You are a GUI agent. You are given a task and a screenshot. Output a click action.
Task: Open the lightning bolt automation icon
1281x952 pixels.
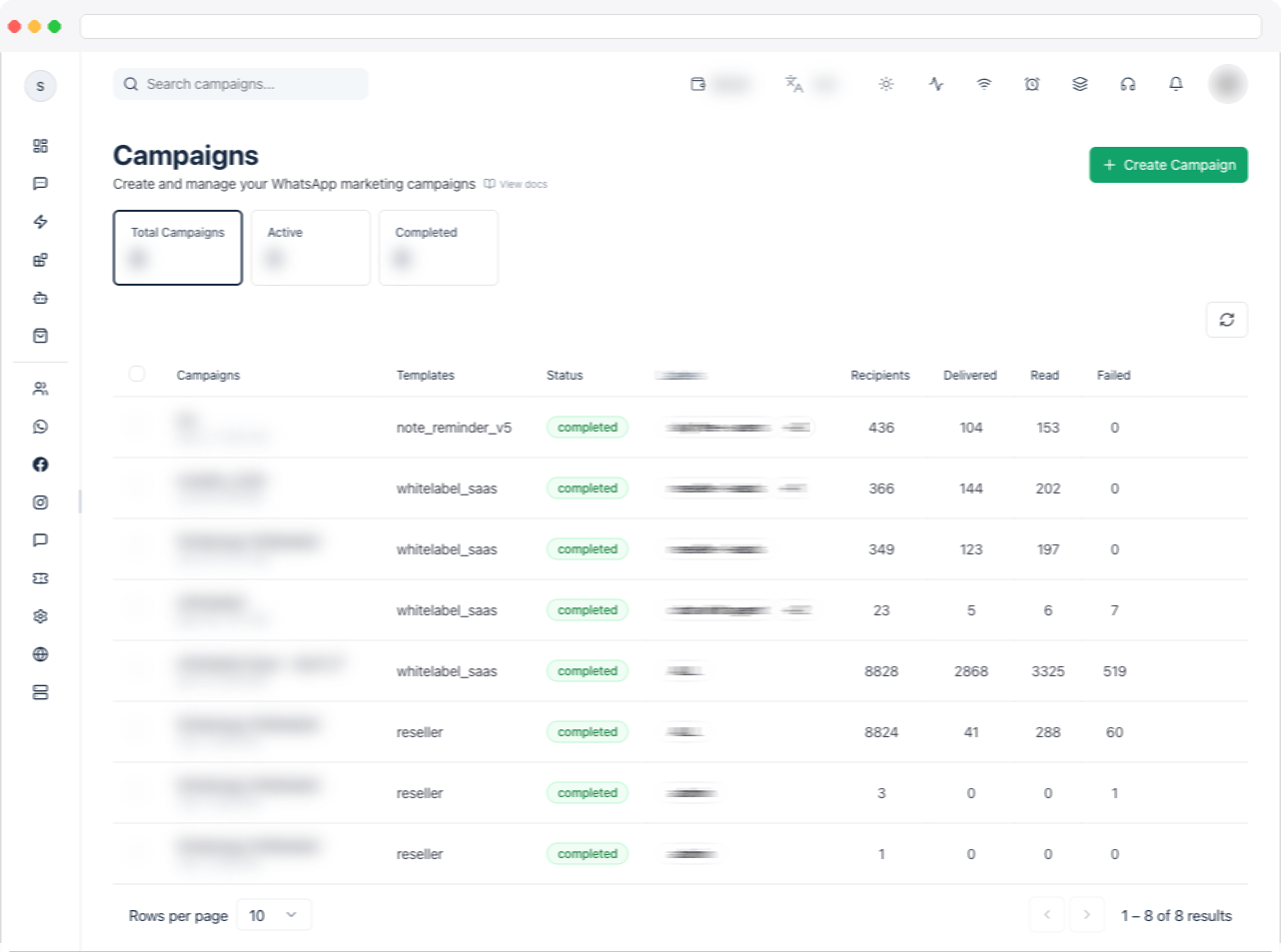coord(40,222)
